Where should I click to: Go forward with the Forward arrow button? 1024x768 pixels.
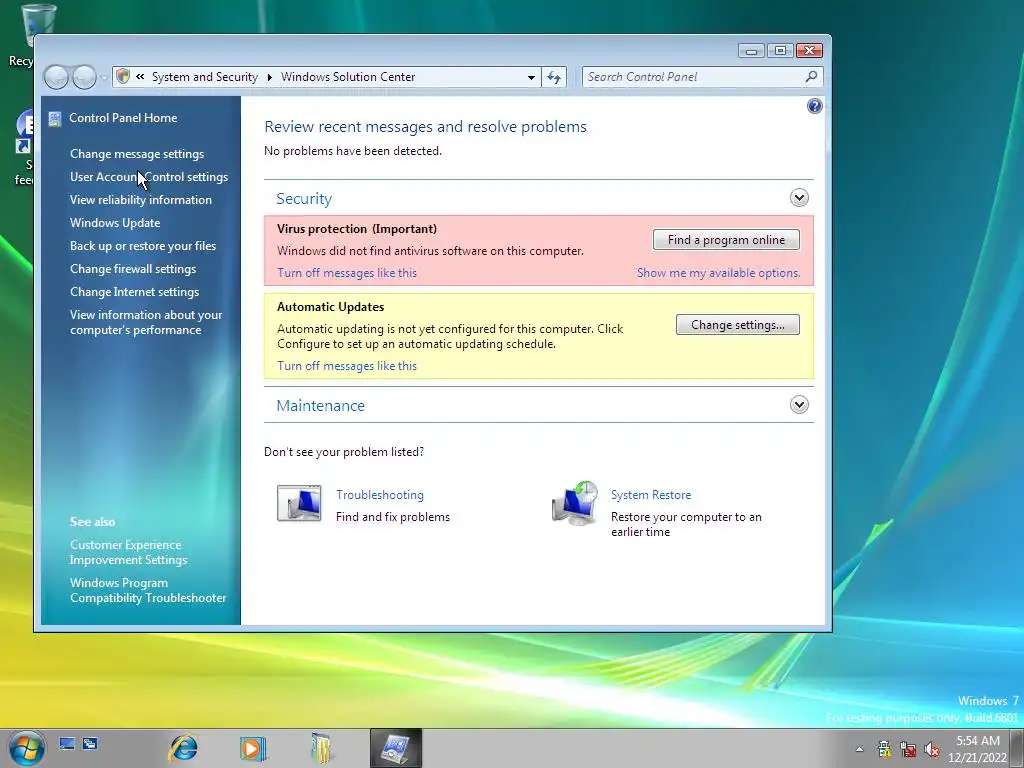(84, 77)
